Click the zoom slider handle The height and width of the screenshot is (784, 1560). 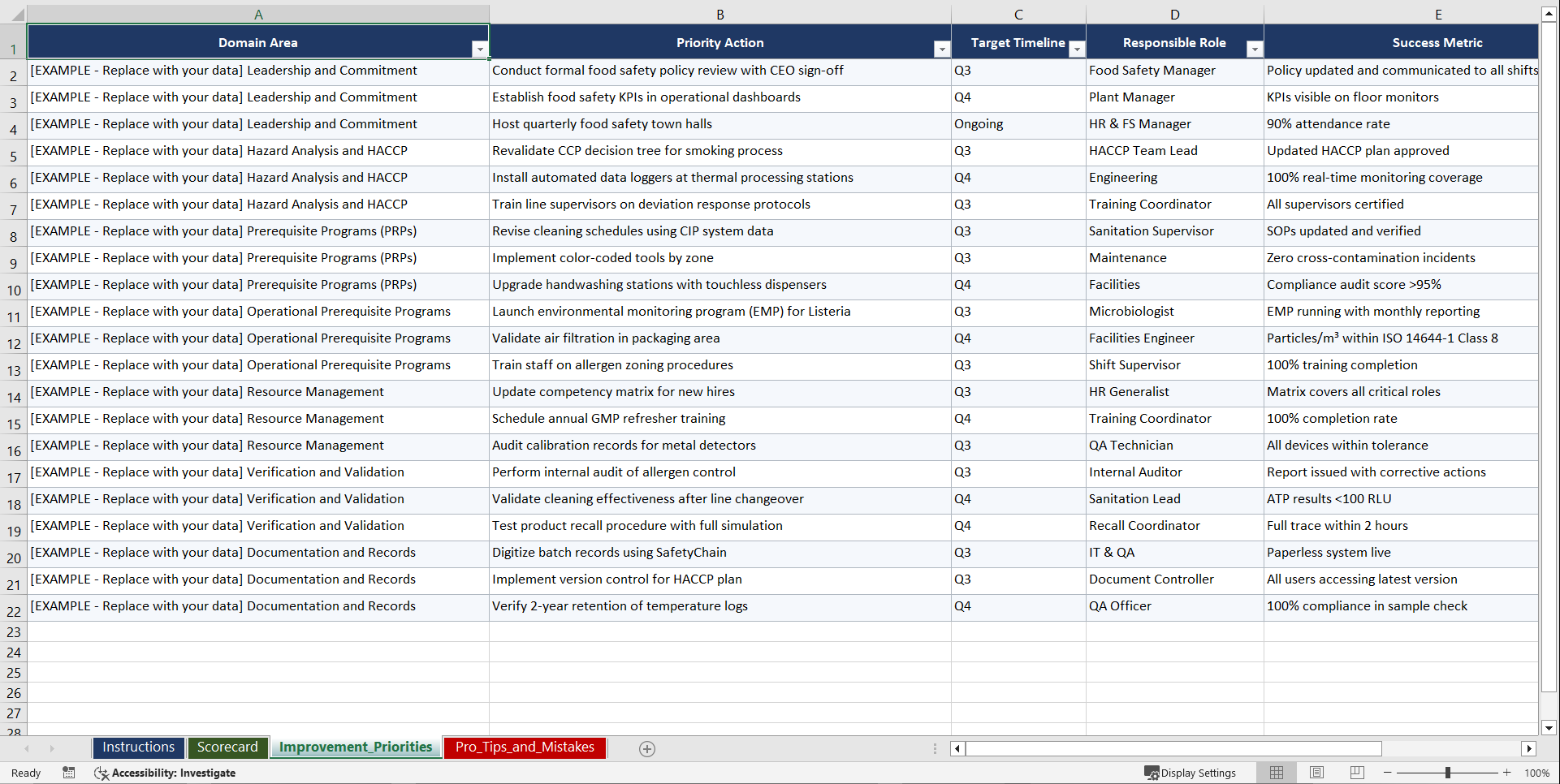(1448, 773)
